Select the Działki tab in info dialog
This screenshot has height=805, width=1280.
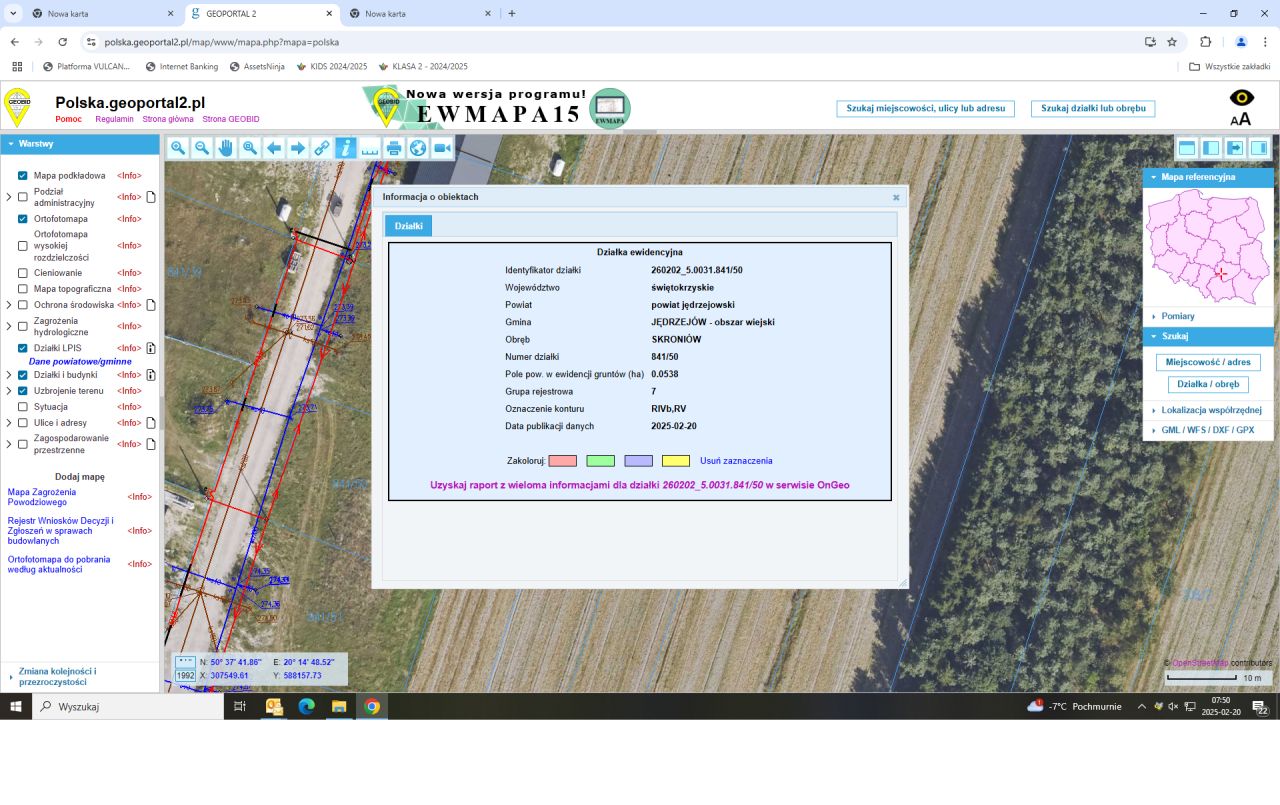tap(408, 226)
